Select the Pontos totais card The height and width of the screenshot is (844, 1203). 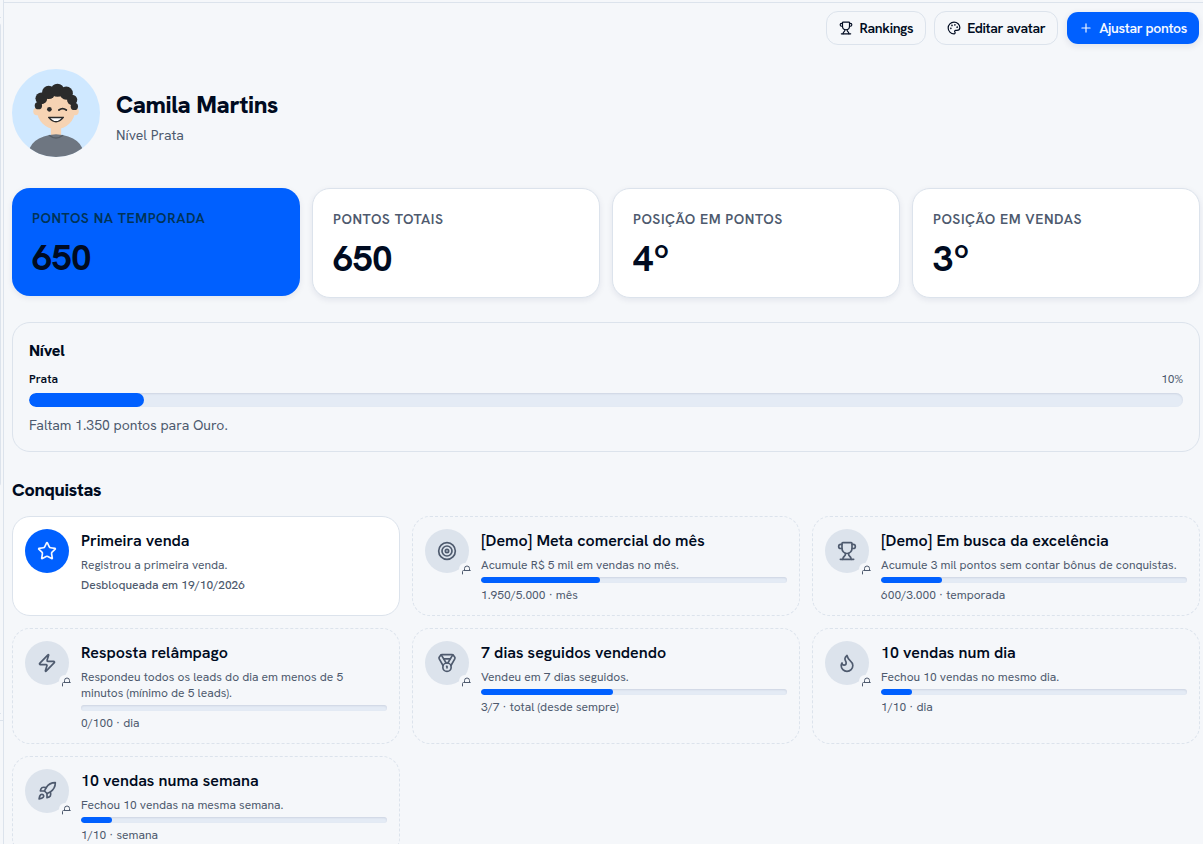456,243
